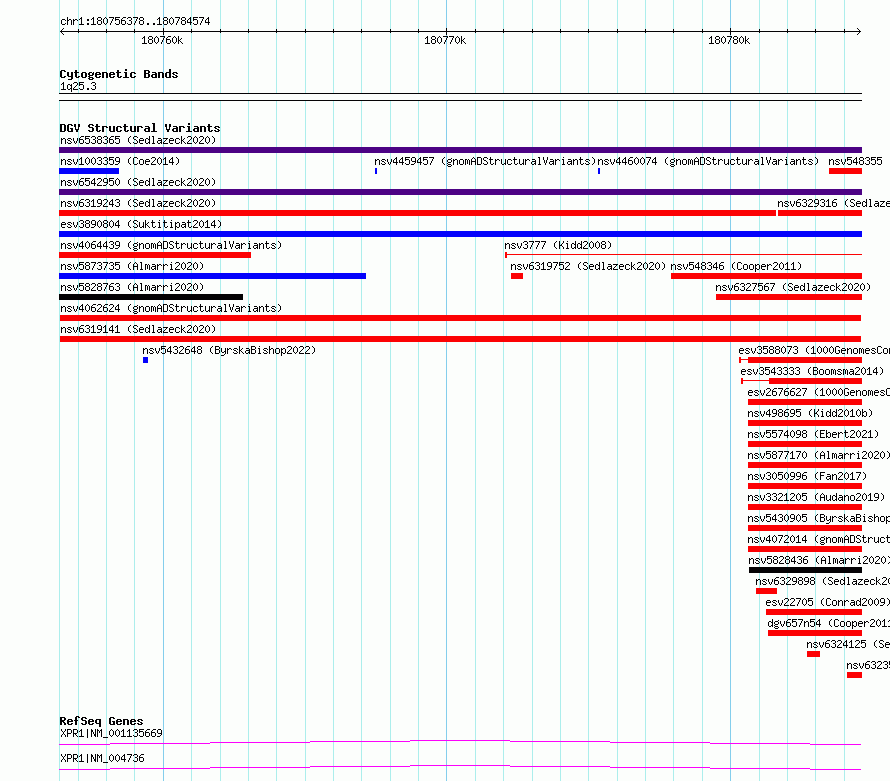Click the red nsv6324125 variant bar
Viewport: 890px width, 781px height.
[813, 654]
